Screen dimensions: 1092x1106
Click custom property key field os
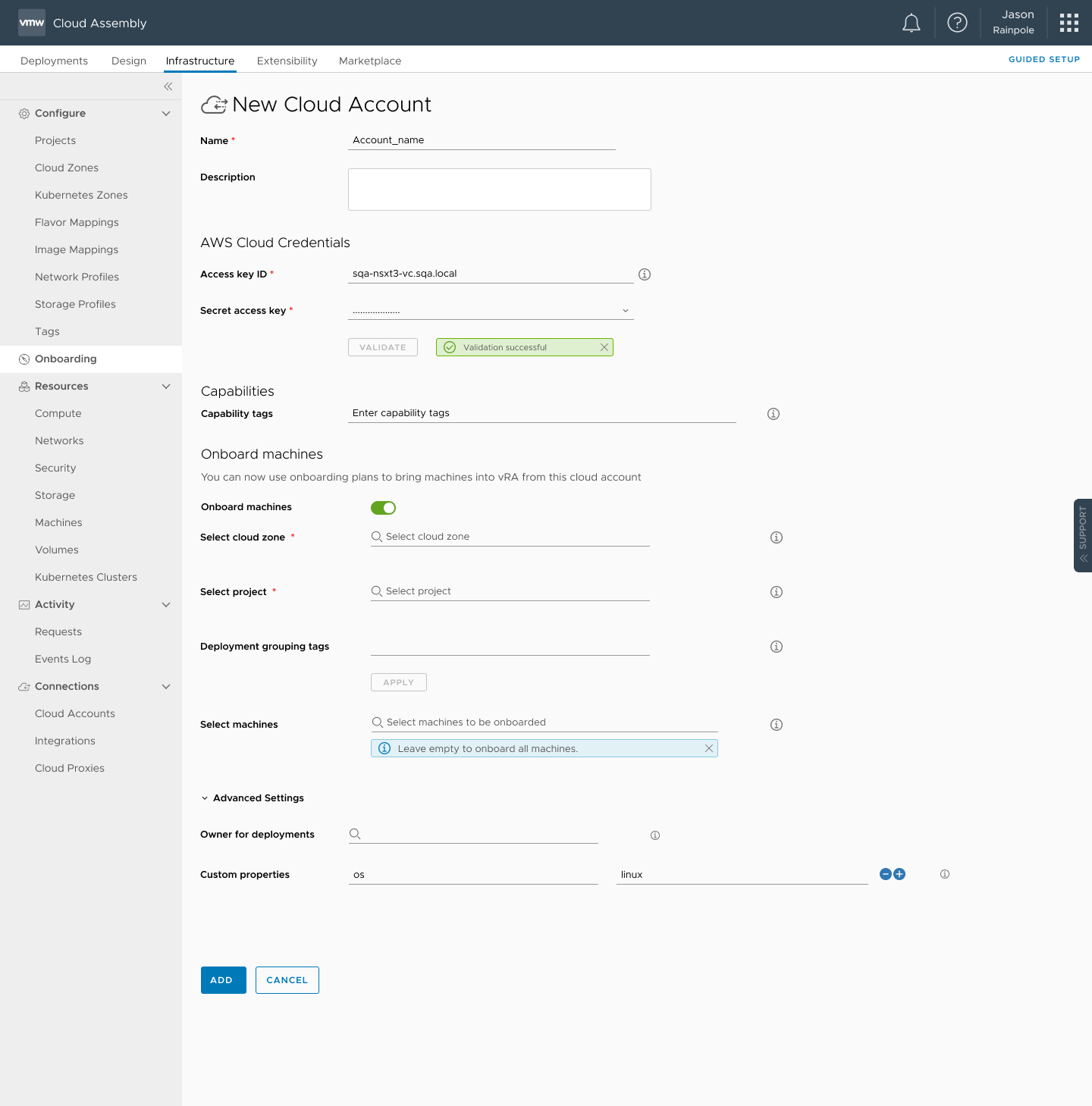point(473,875)
